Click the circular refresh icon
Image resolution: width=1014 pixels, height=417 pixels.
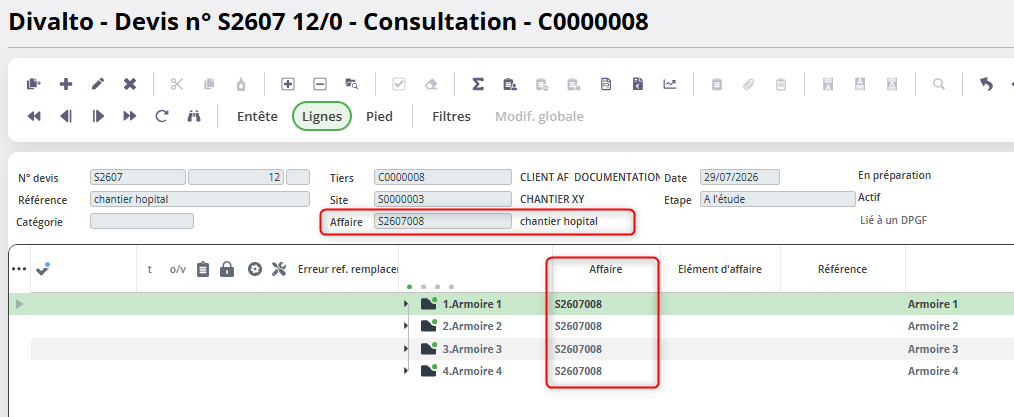coord(162,116)
